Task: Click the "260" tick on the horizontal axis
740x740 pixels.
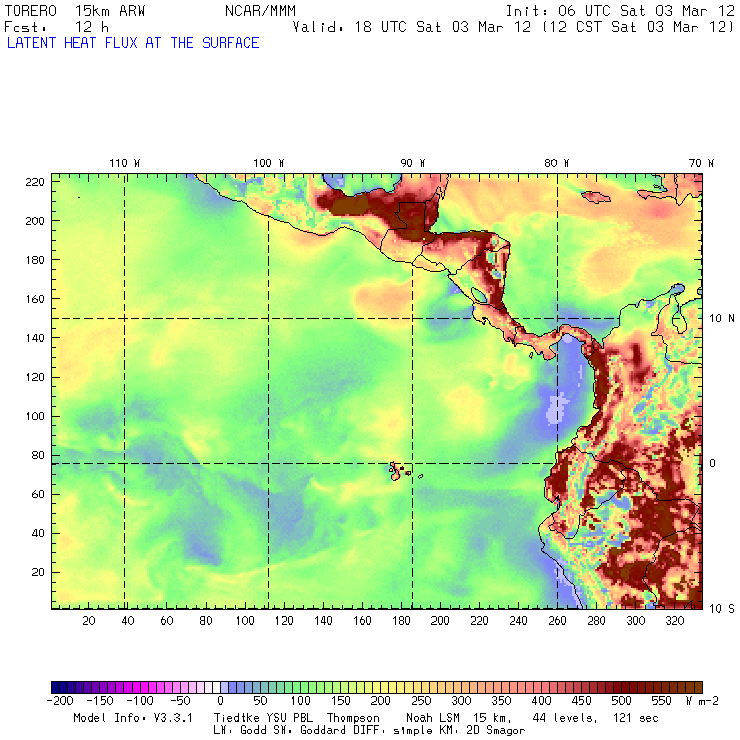Action: (x=557, y=621)
